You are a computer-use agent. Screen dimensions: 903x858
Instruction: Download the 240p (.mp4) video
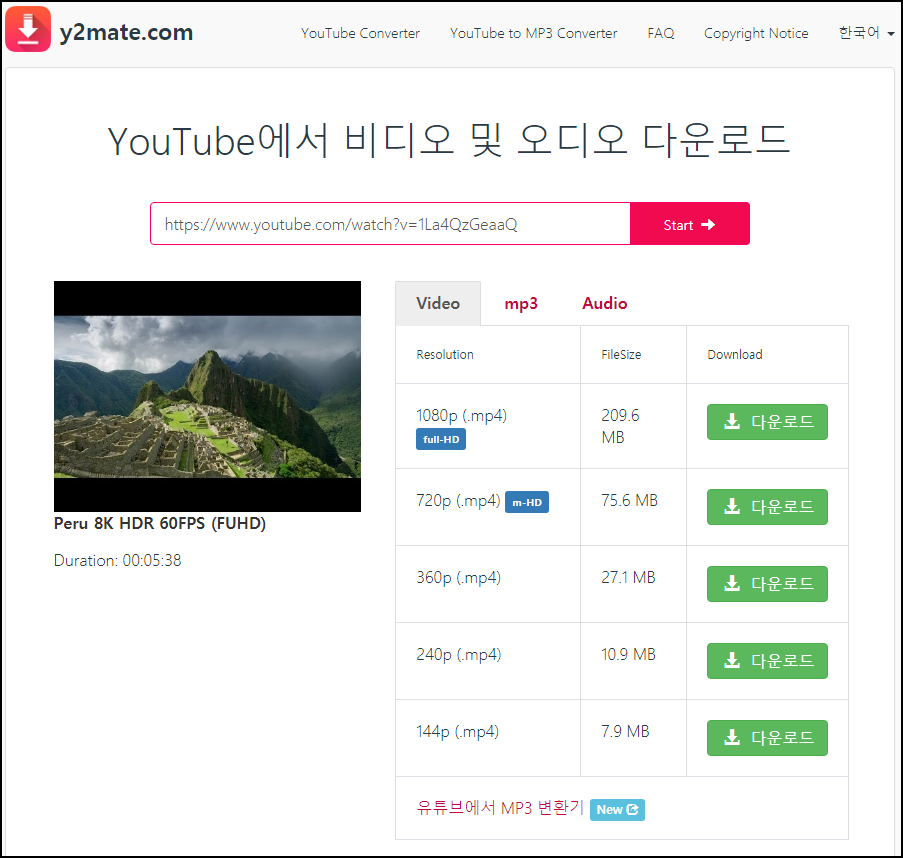tap(767, 661)
